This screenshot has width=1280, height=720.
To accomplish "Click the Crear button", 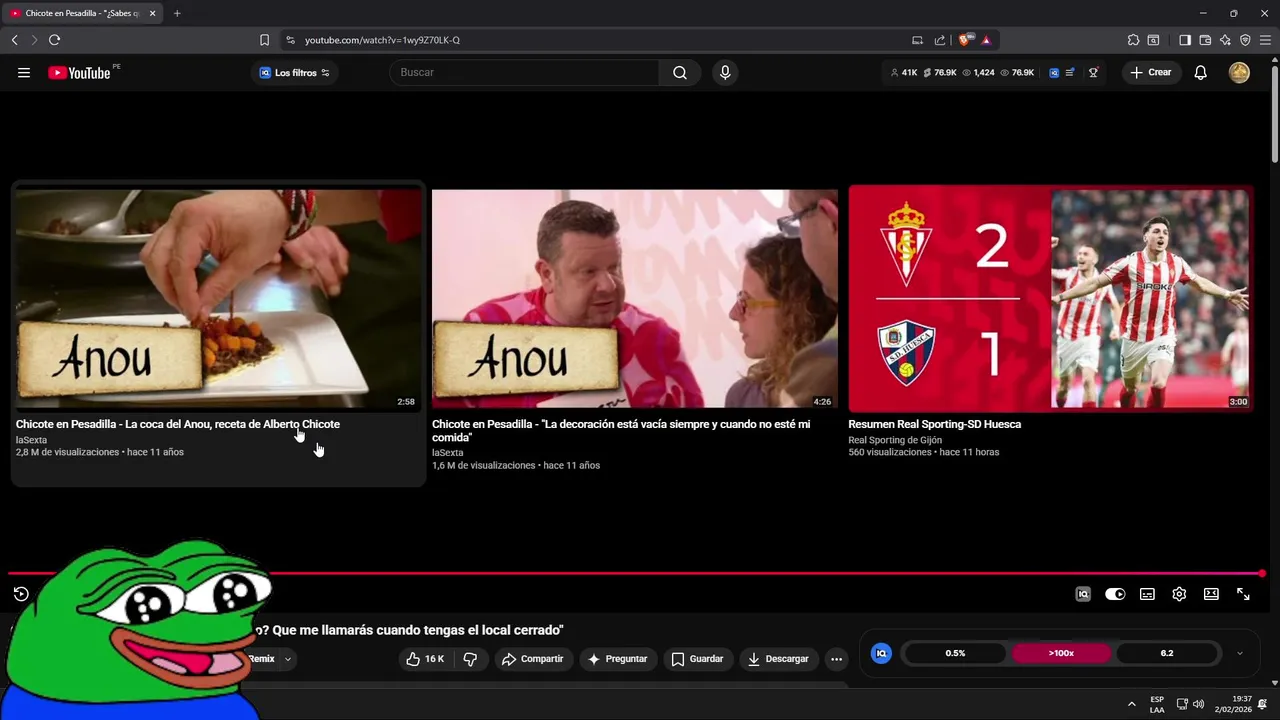I will click(x=1150, y=72).
